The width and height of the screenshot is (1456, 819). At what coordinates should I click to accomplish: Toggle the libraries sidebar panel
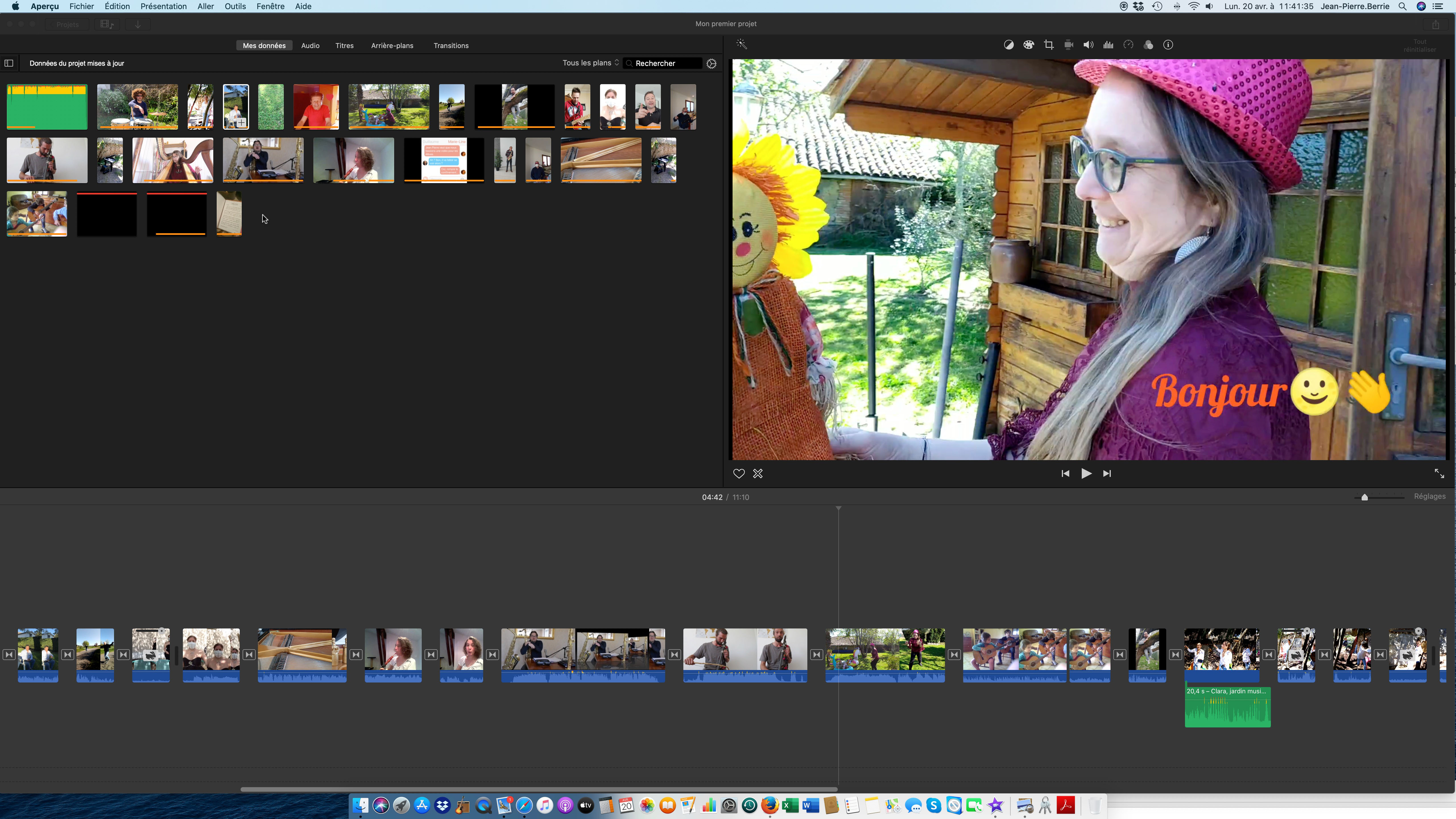9,63
